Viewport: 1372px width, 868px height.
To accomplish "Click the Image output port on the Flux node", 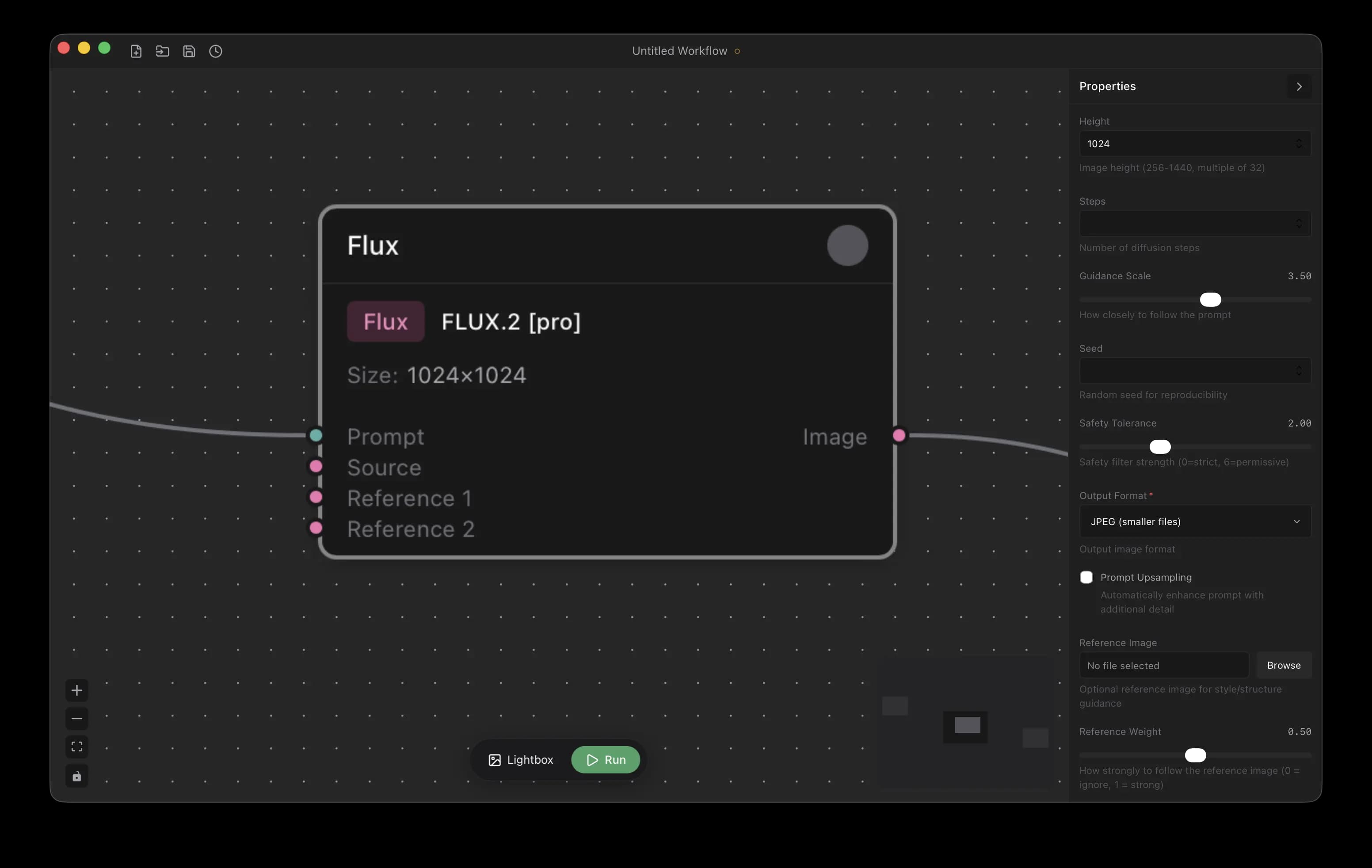I will (899, 436).
